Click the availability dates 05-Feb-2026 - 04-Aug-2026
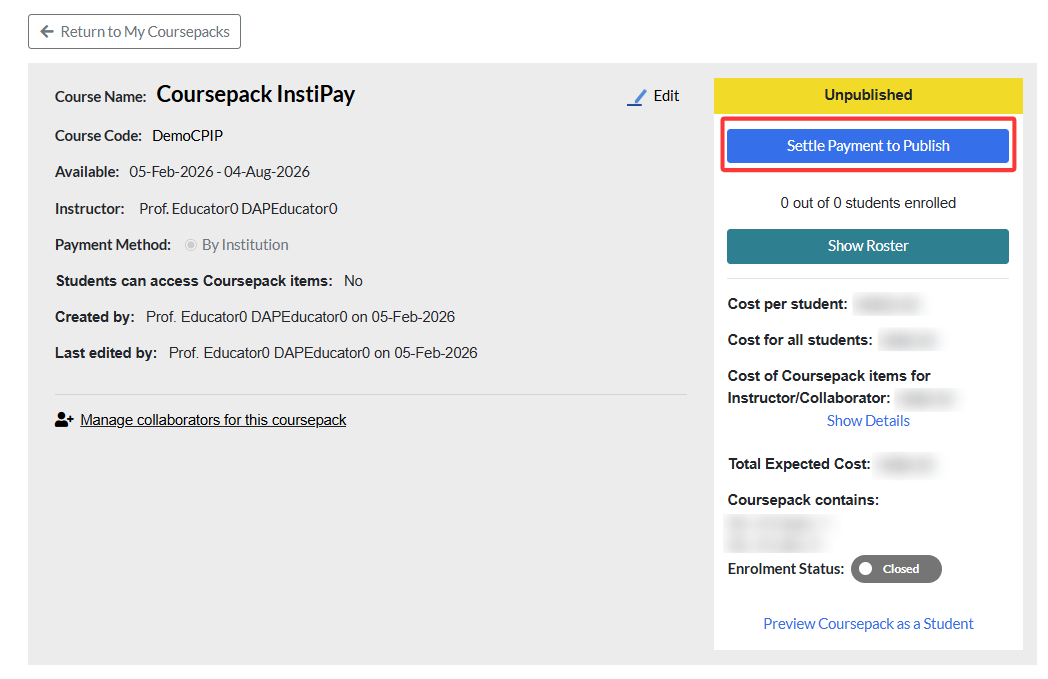The height and width of the screenshot is (679, 1048). pos(219,172)
